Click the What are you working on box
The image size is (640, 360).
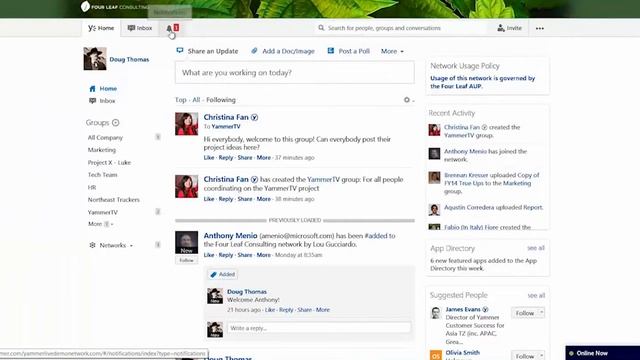[295, 72]
